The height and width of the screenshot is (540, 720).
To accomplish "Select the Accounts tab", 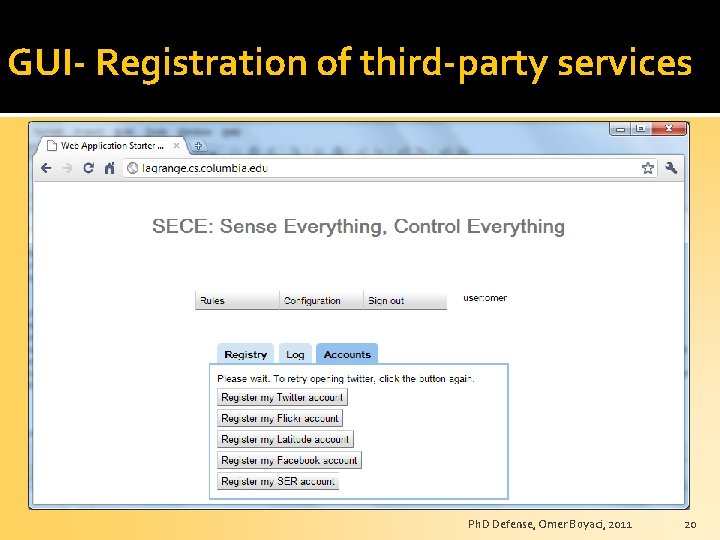I will 347,354.
